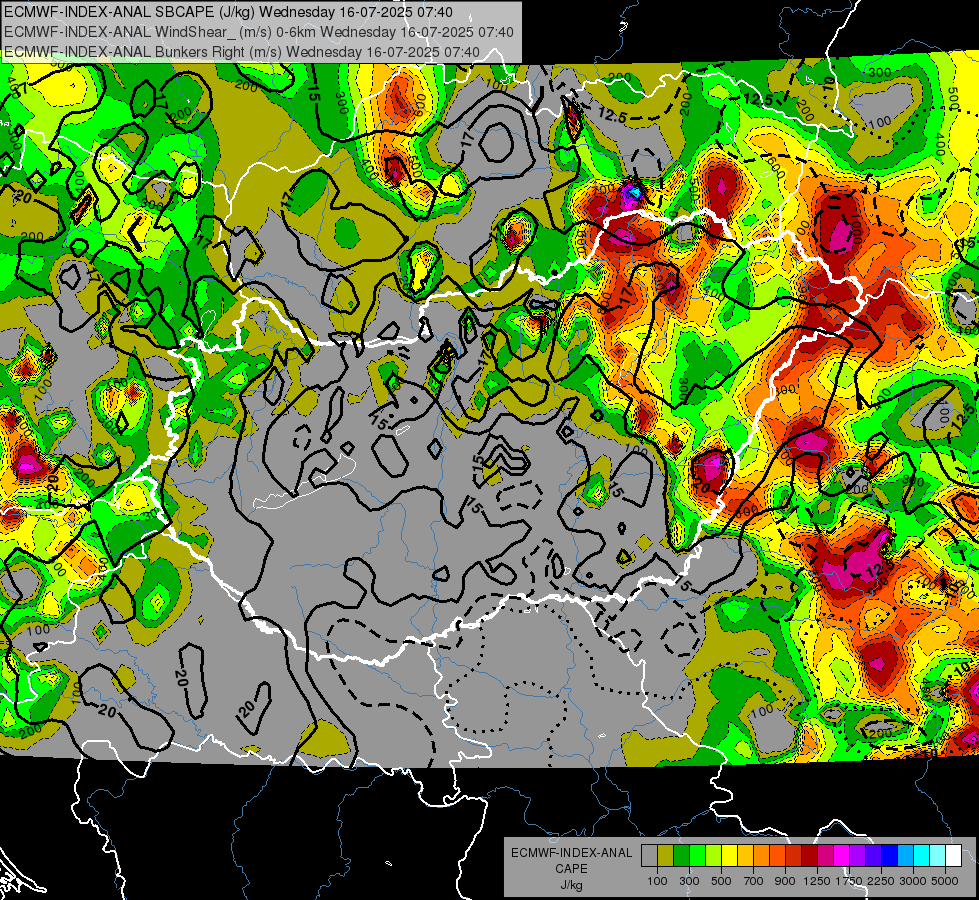
Task: Select the bright green legend swatch
Action: pyautogui.click(x=697, y=855)
